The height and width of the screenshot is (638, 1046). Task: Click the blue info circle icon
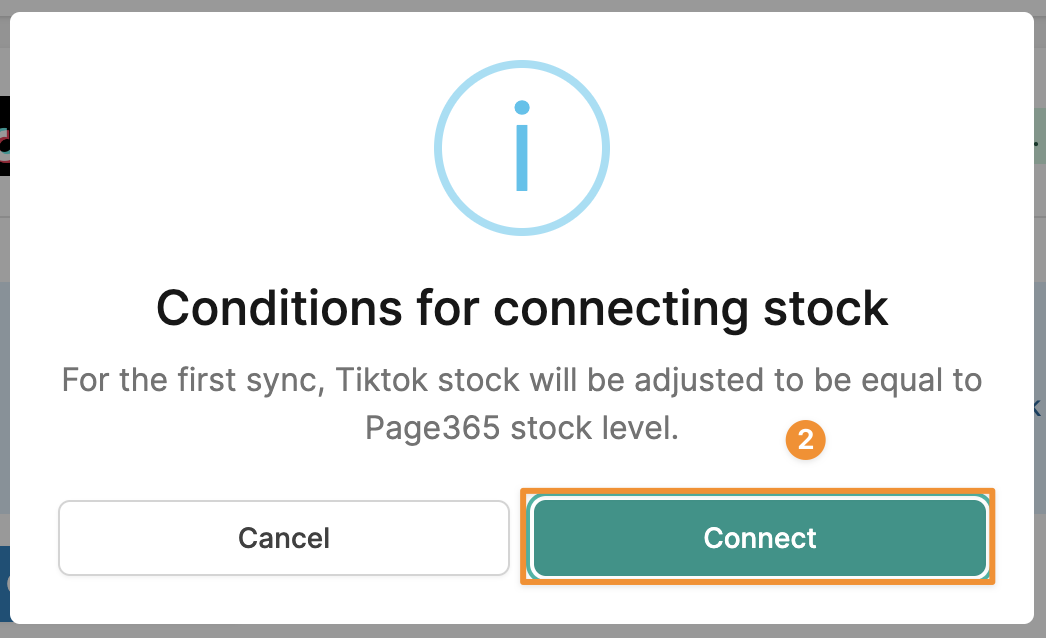pos(522,147)
